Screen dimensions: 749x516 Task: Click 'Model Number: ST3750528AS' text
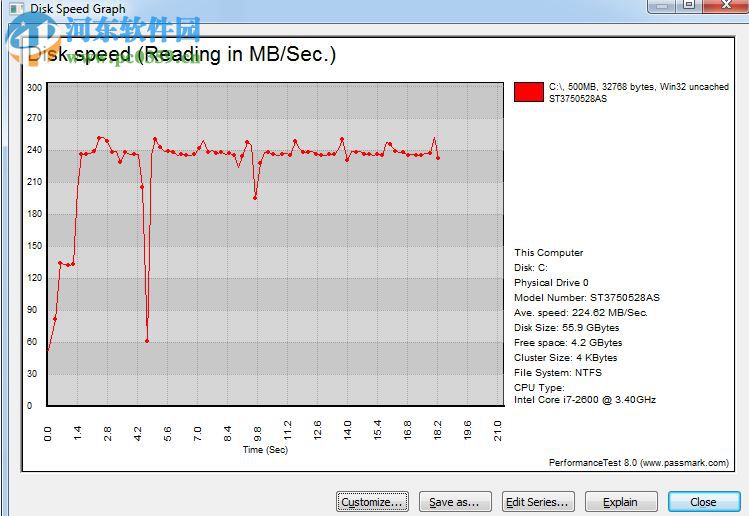tap(587, 298)
